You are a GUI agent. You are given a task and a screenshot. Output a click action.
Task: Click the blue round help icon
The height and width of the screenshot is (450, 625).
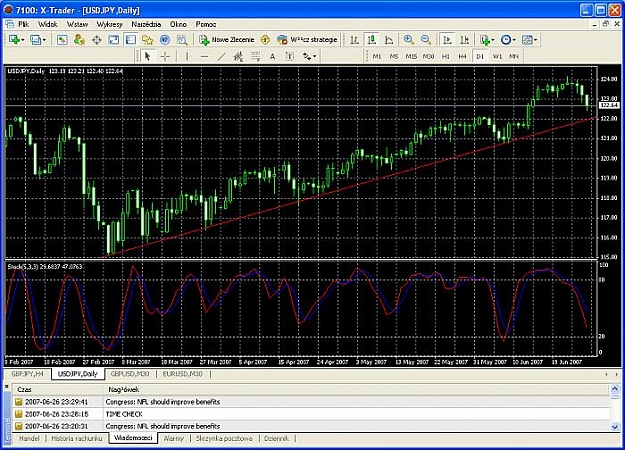(165, 40)
